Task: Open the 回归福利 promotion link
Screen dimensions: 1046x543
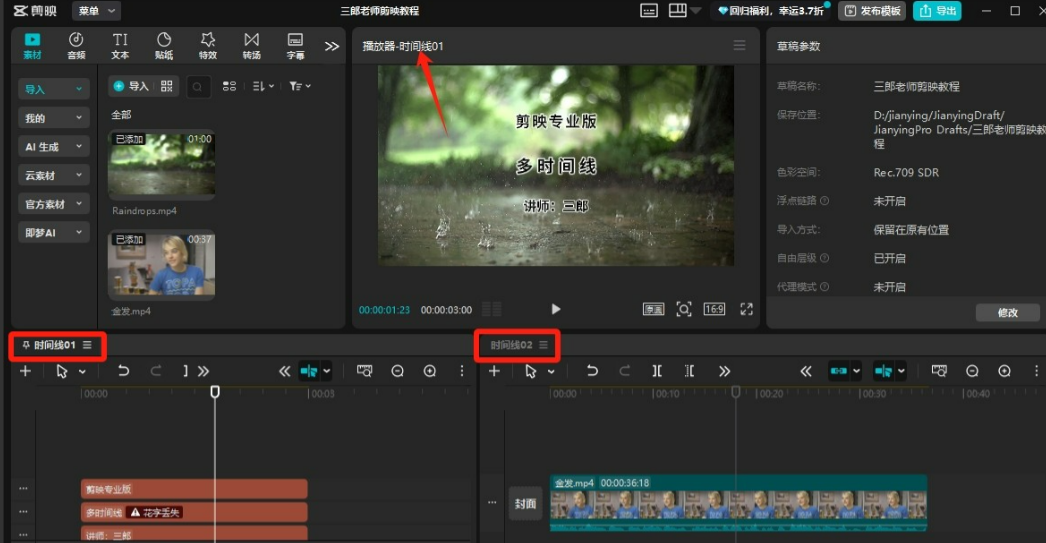Action: pos(770,11)
